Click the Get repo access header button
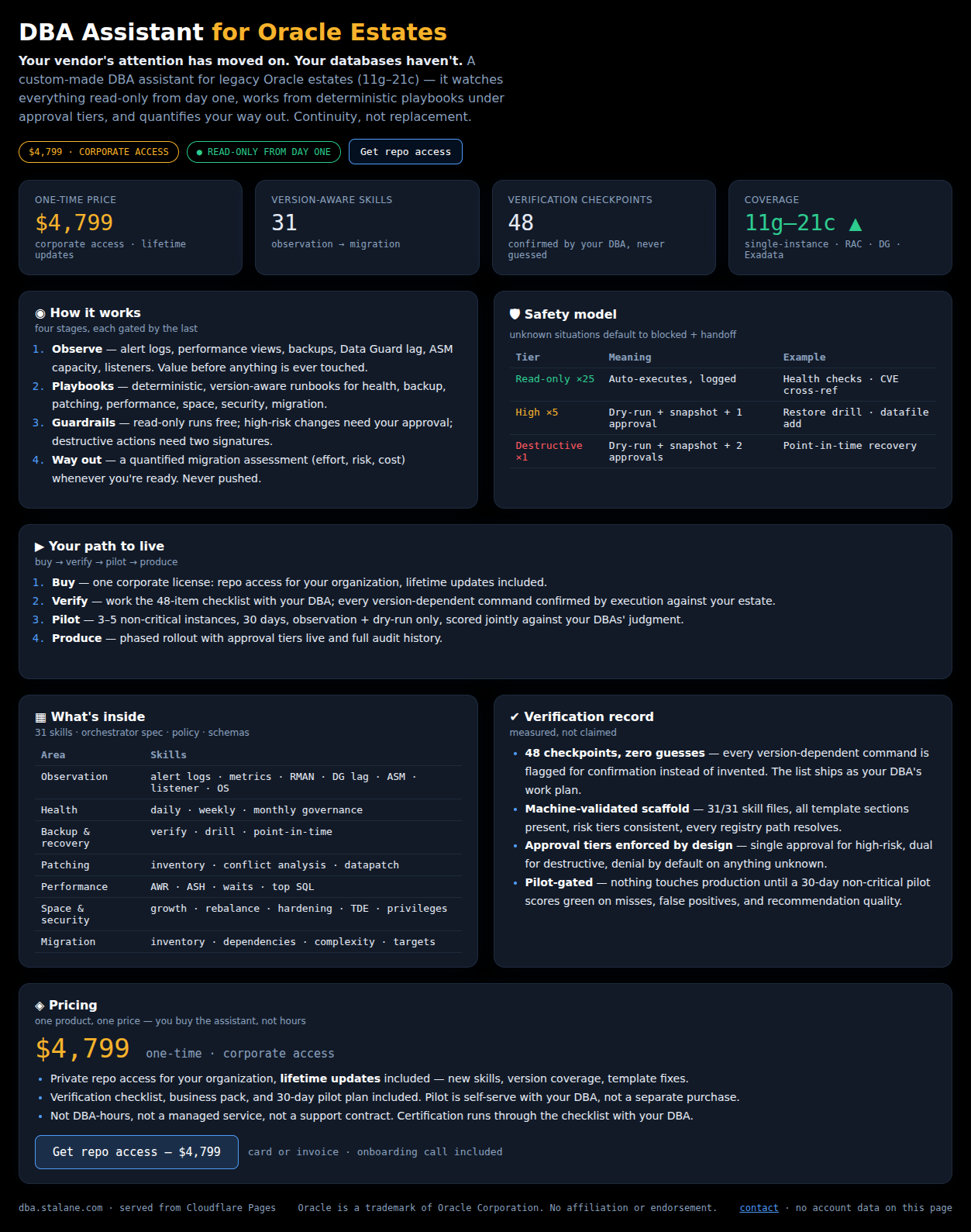 click(405, 152)
